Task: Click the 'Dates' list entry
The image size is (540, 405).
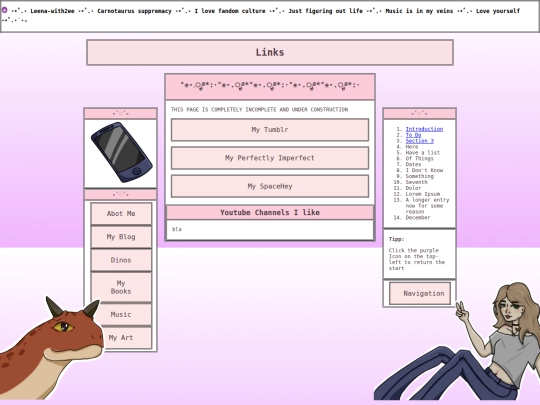Action: [413, 164]
